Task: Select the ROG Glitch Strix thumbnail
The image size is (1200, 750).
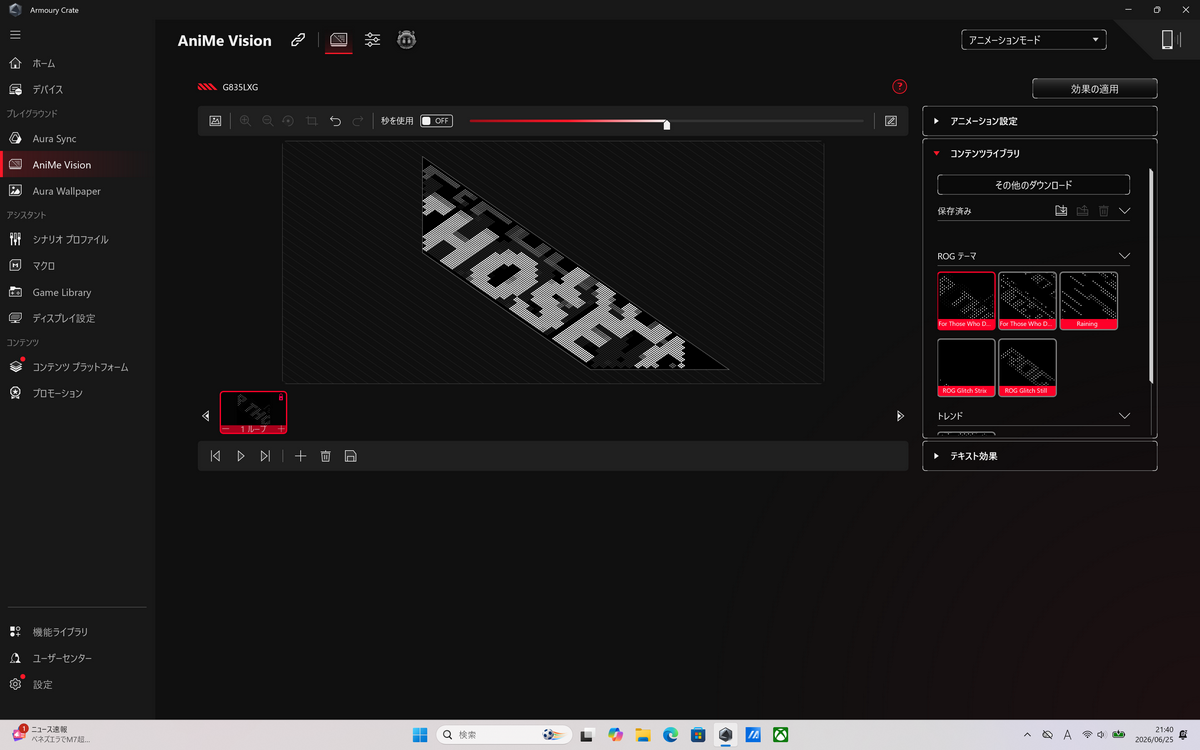Action: point(966,368)
